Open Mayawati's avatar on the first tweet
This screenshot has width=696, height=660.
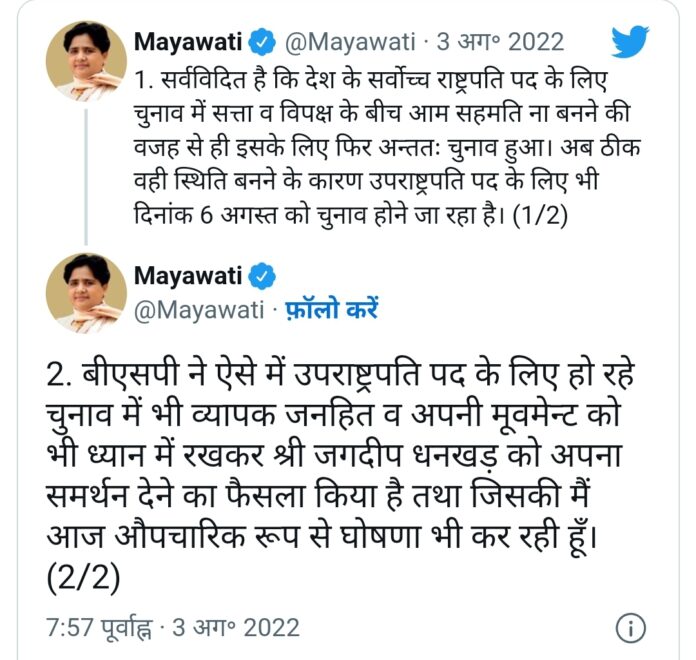[86, 61]
